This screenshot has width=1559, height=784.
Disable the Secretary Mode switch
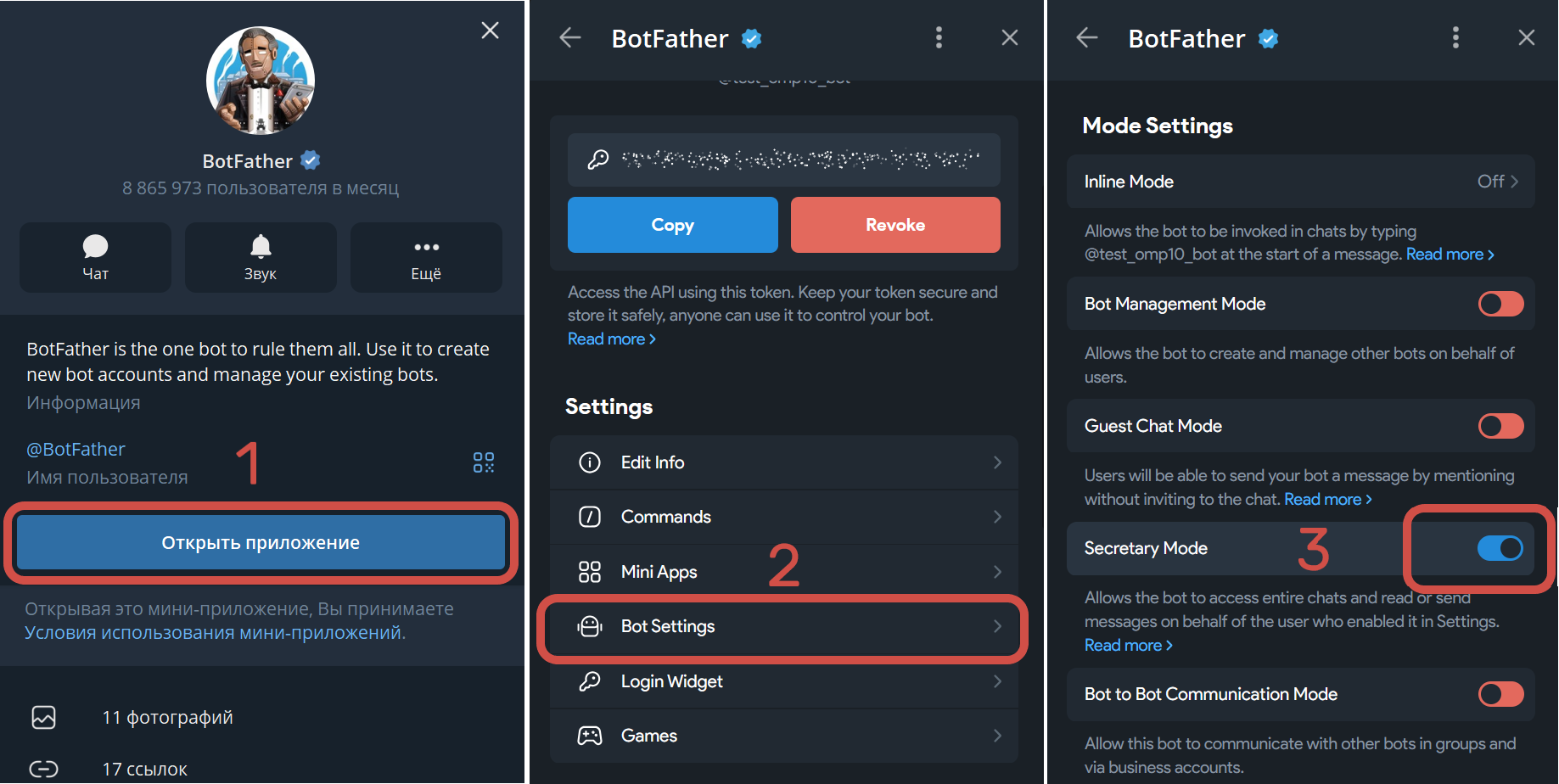pyautogui.click(x=1500, y=548)
